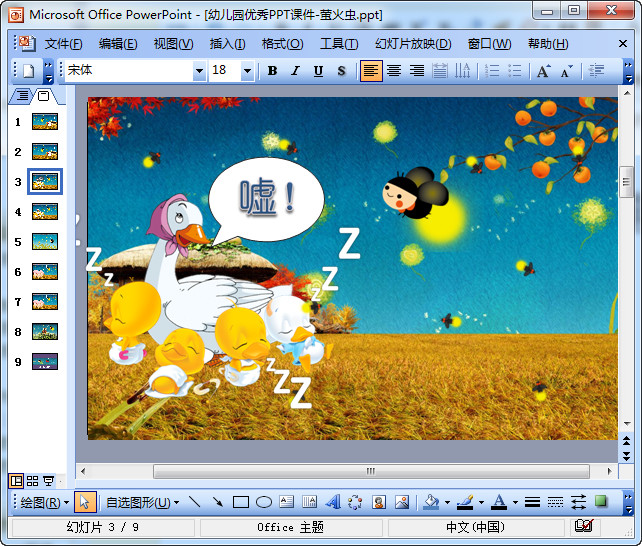Select the Arrow drawing tool
The image size is (642, 546).
pyautogui.click(x=218, y=502)
